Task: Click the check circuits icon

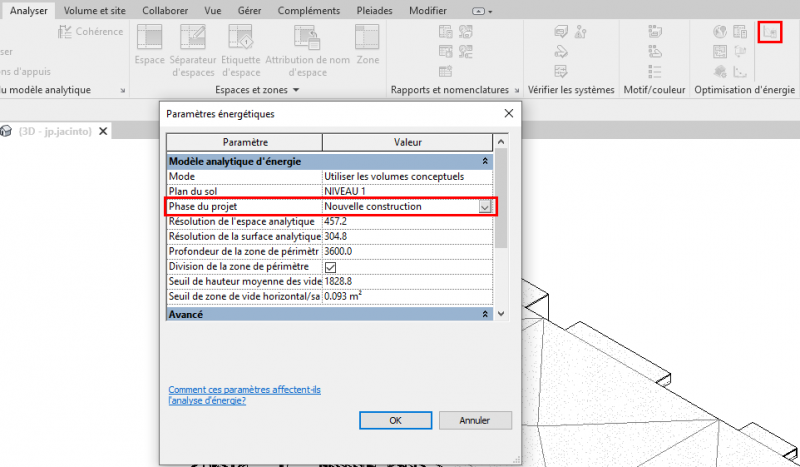Action: coord(561,71)
